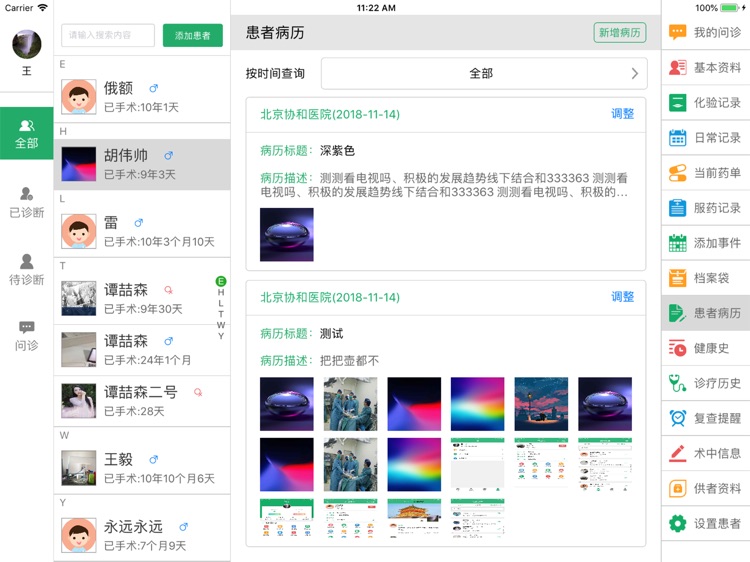Click chevron arrow on time filter
Image resolution: width=750 pixels, height=562 pixels.
[635, 74]
